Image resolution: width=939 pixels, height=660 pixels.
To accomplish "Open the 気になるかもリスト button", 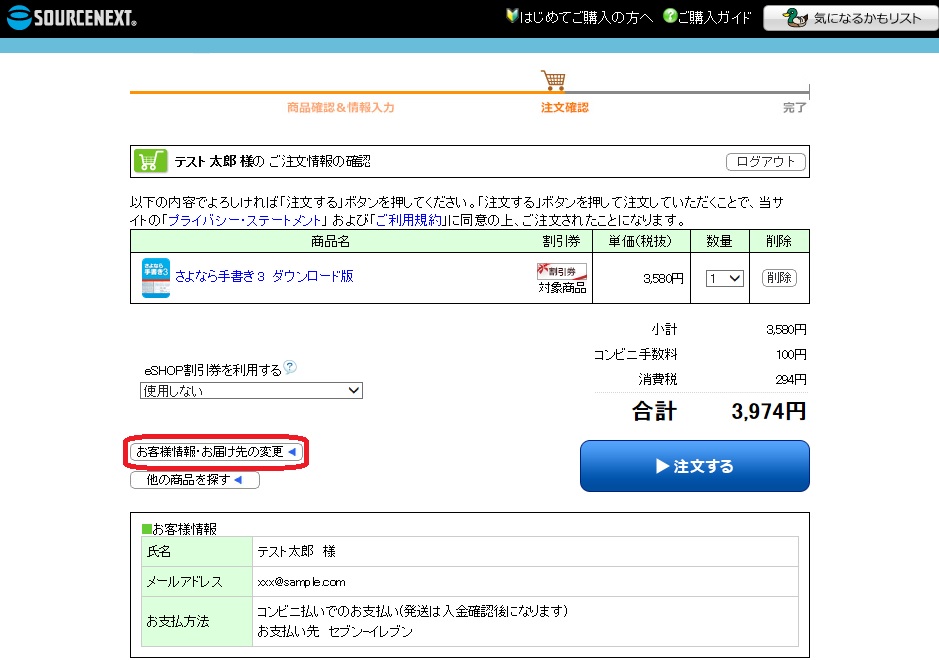I will click(851, 18).
